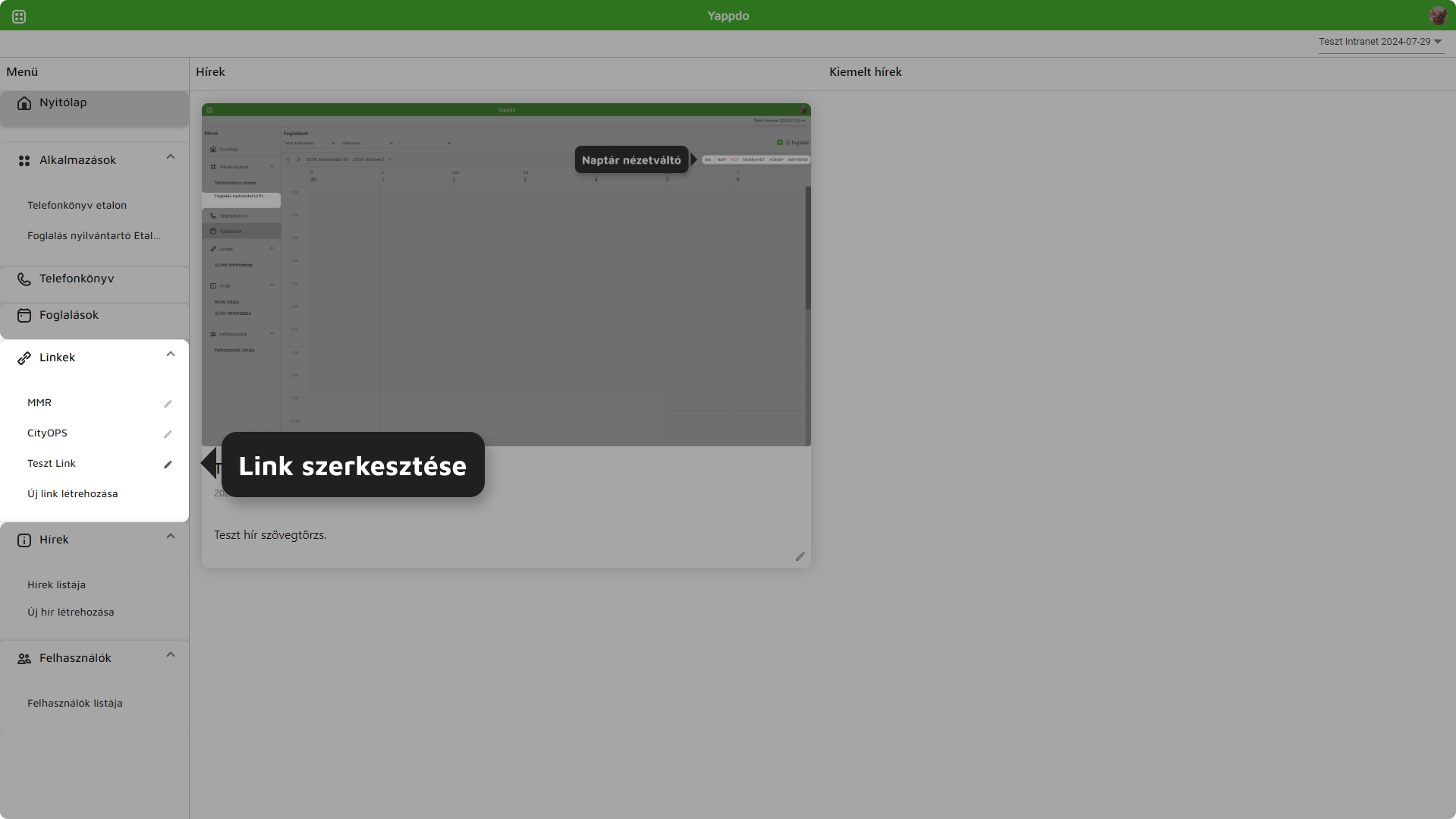1456x819 pixels.
Task: Open the news screenshot thumbnail image
Action: point(506,275)
